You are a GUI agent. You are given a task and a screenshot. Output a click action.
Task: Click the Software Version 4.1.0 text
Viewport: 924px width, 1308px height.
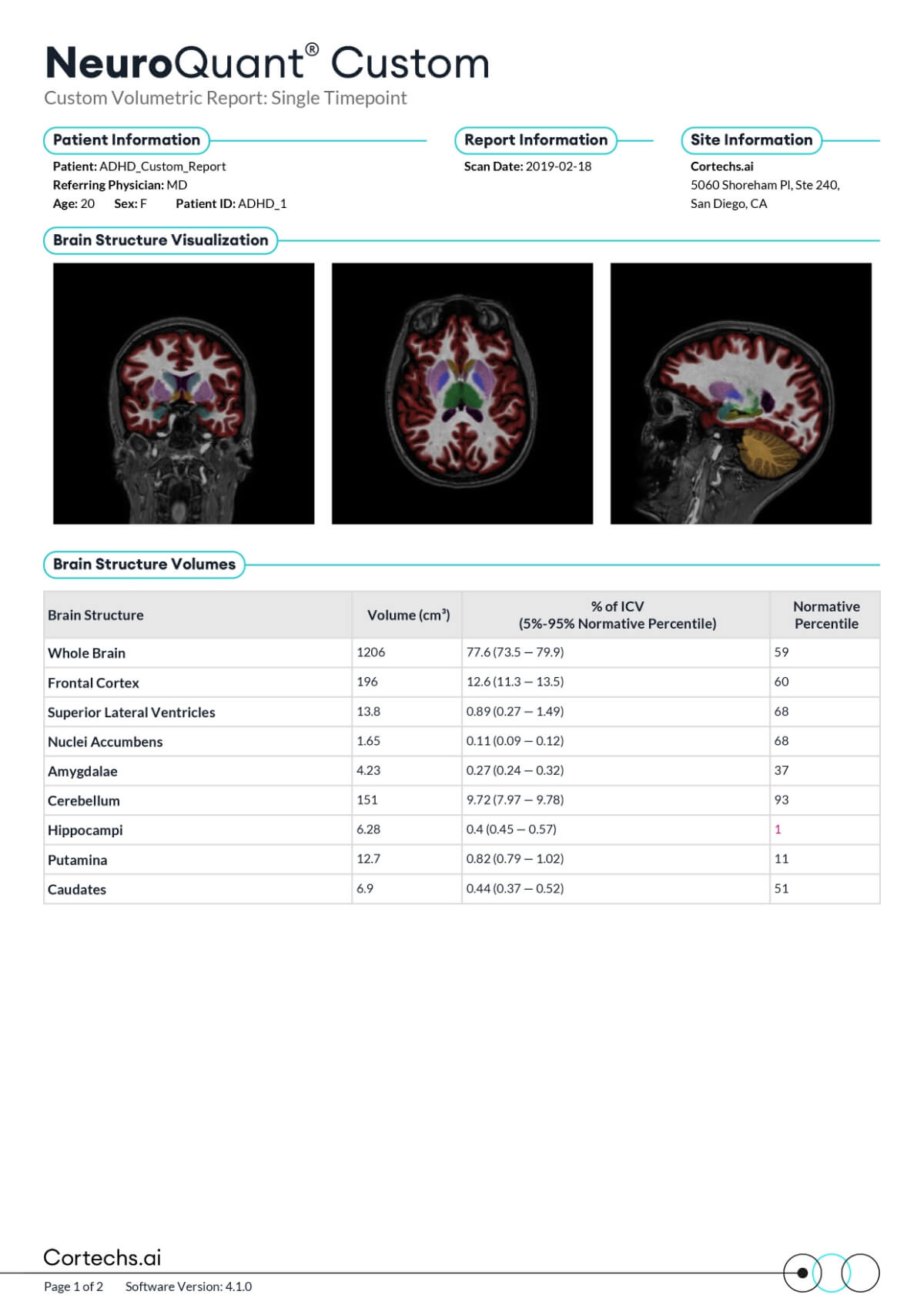tap(189, 1286)
